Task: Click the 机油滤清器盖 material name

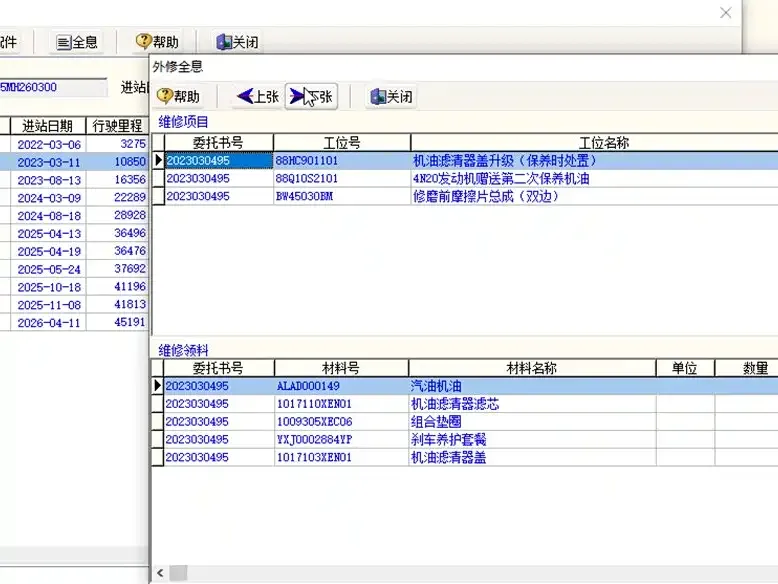Action: [x=449, y=457]
